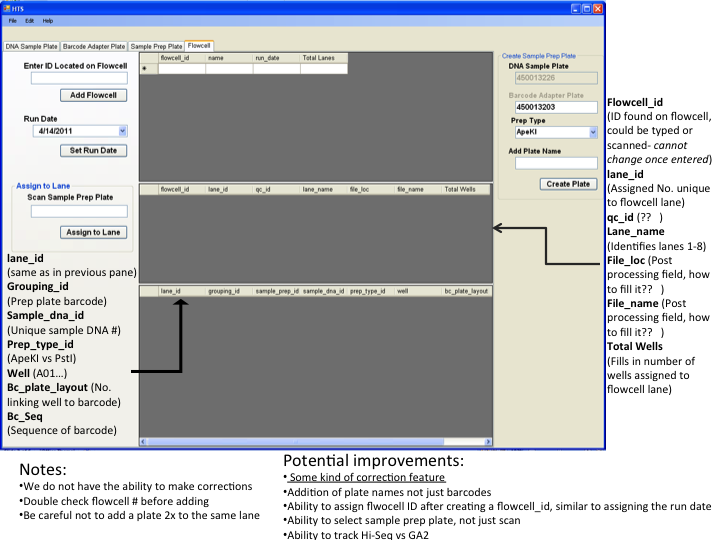Open the Help menu
The width and height of the screenshot is (720, 540).
48,21
